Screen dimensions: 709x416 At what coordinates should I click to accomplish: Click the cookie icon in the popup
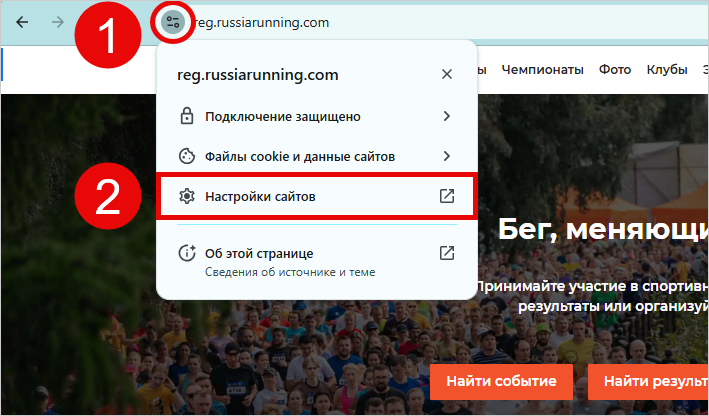[187, 156]
